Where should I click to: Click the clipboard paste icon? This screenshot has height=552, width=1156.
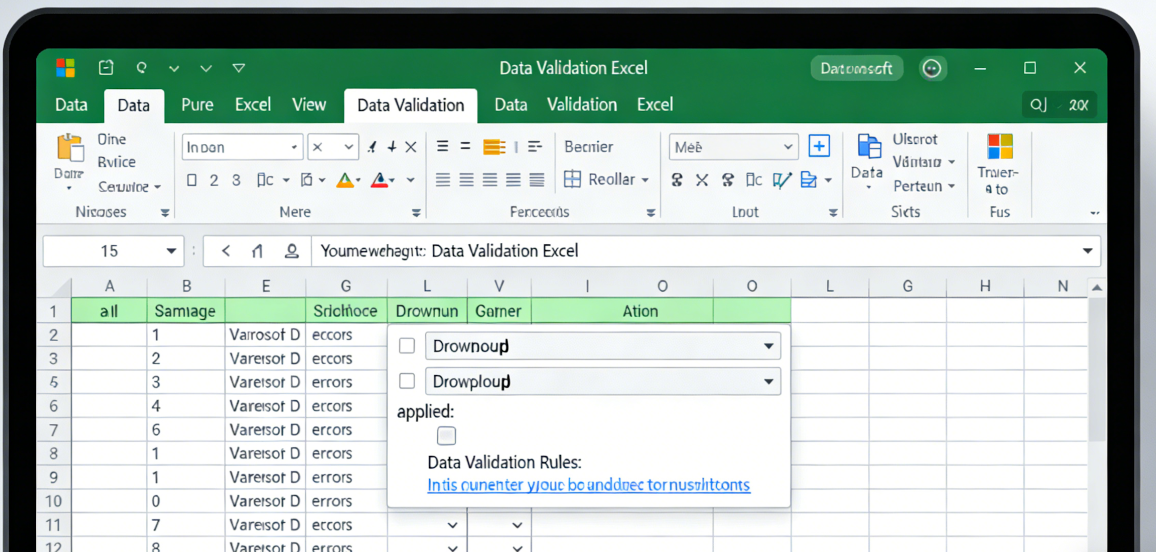[x=69, y=147]
